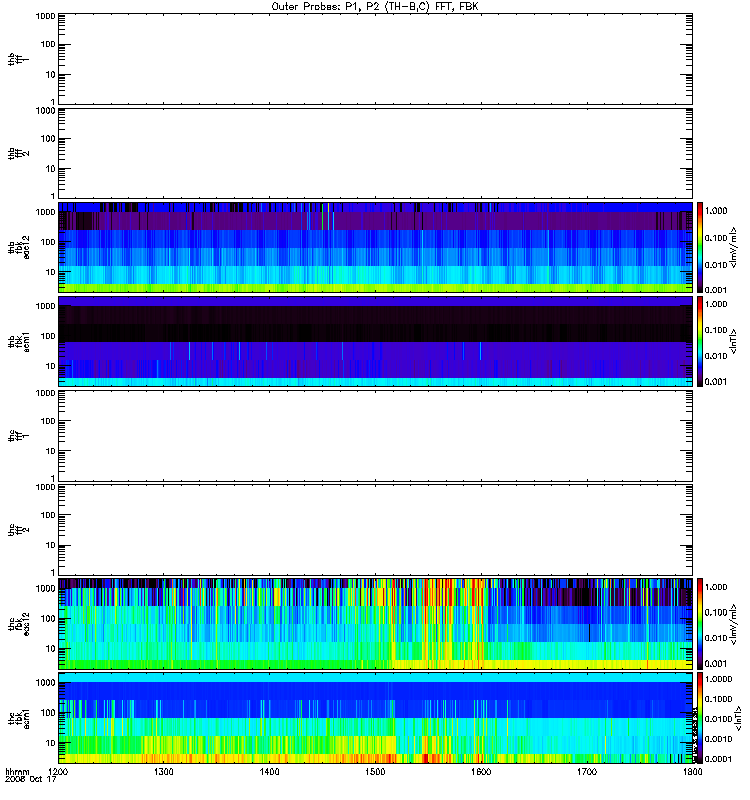The height and width of the screenshot is (800, 750).
Task: Click the "1400" time axis label
Action: [269, 771]
